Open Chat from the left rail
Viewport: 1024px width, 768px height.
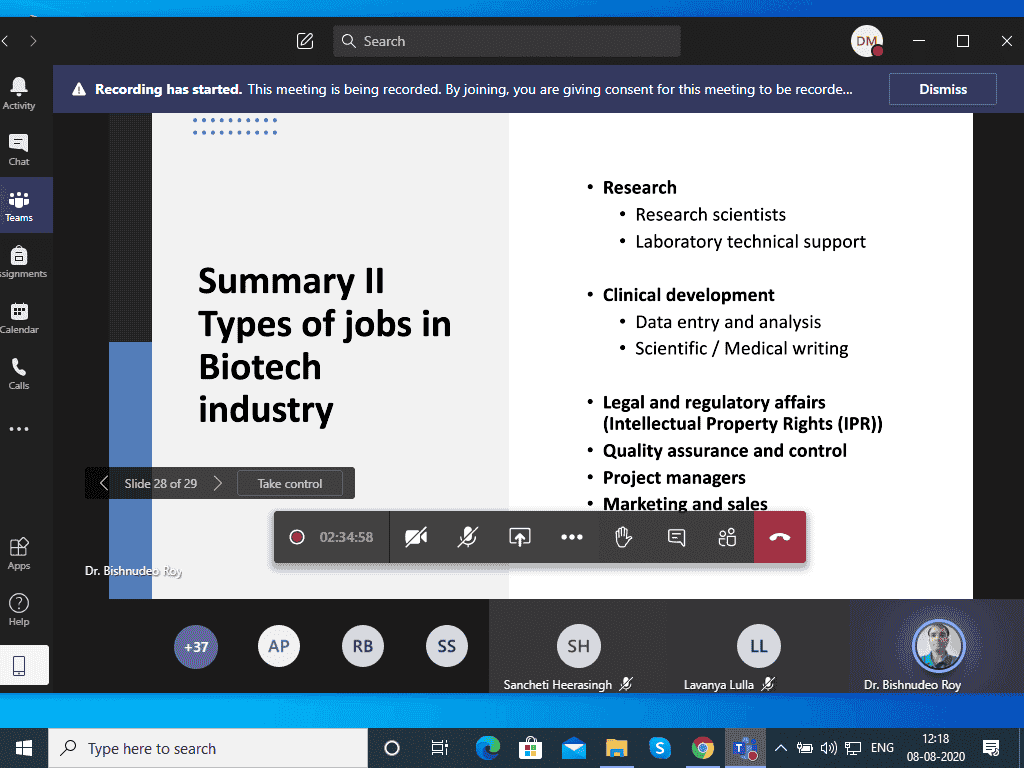tap(19, 149)
